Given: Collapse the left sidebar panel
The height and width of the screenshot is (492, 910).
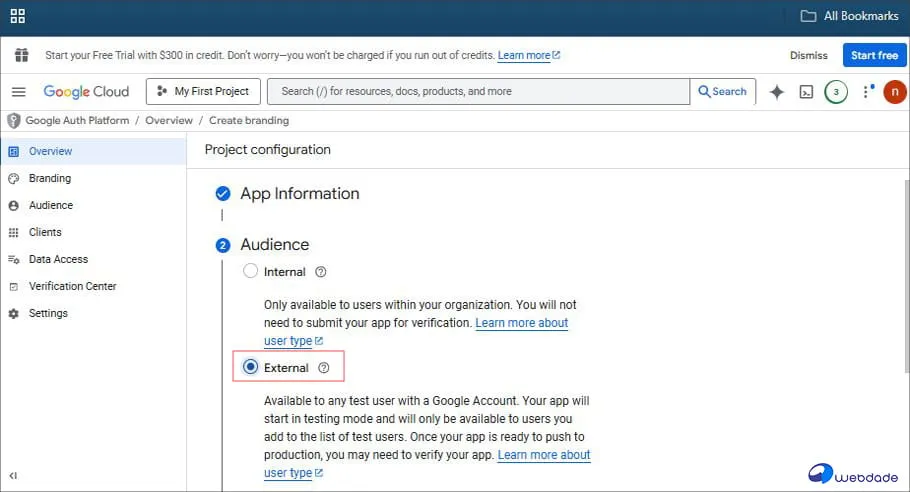Looking at the screenshot, I should pos(13,476).
